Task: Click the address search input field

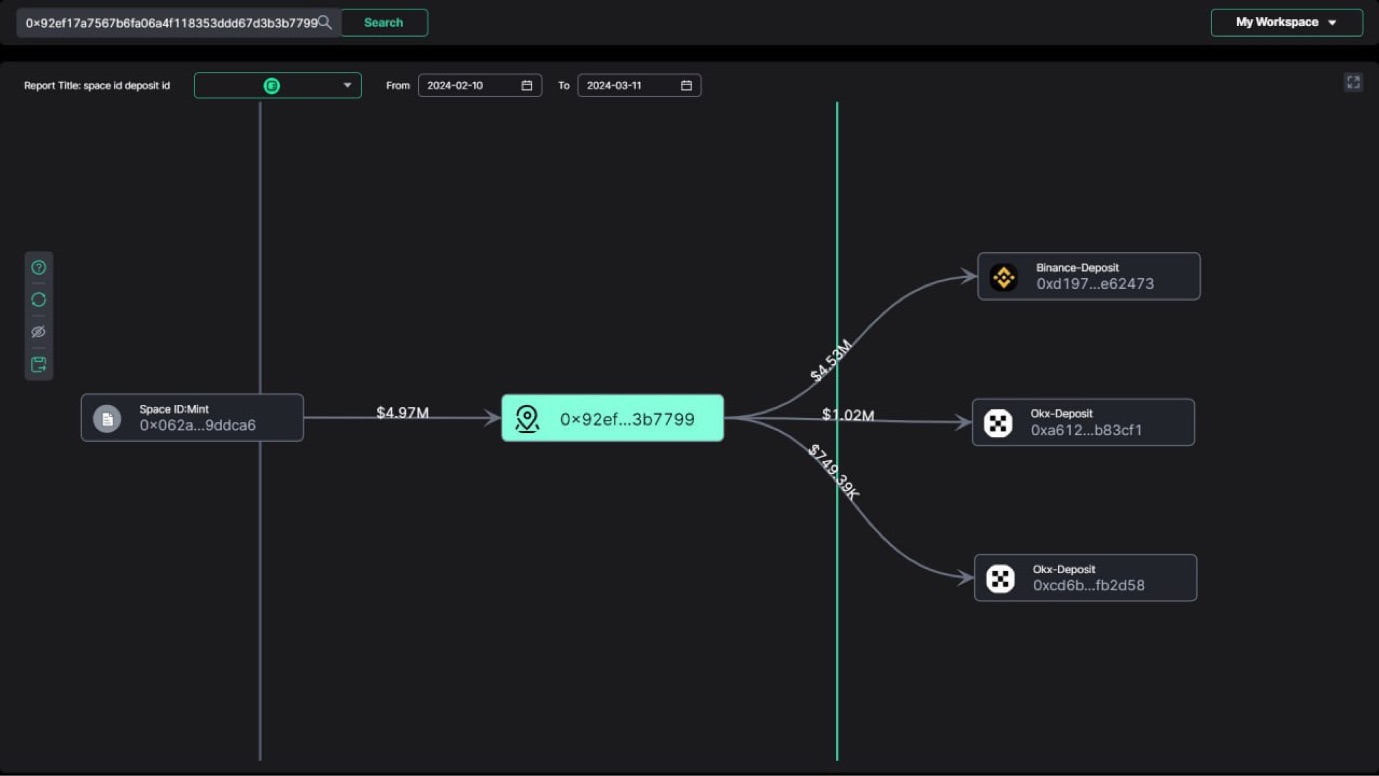Action: coord(170,22)
